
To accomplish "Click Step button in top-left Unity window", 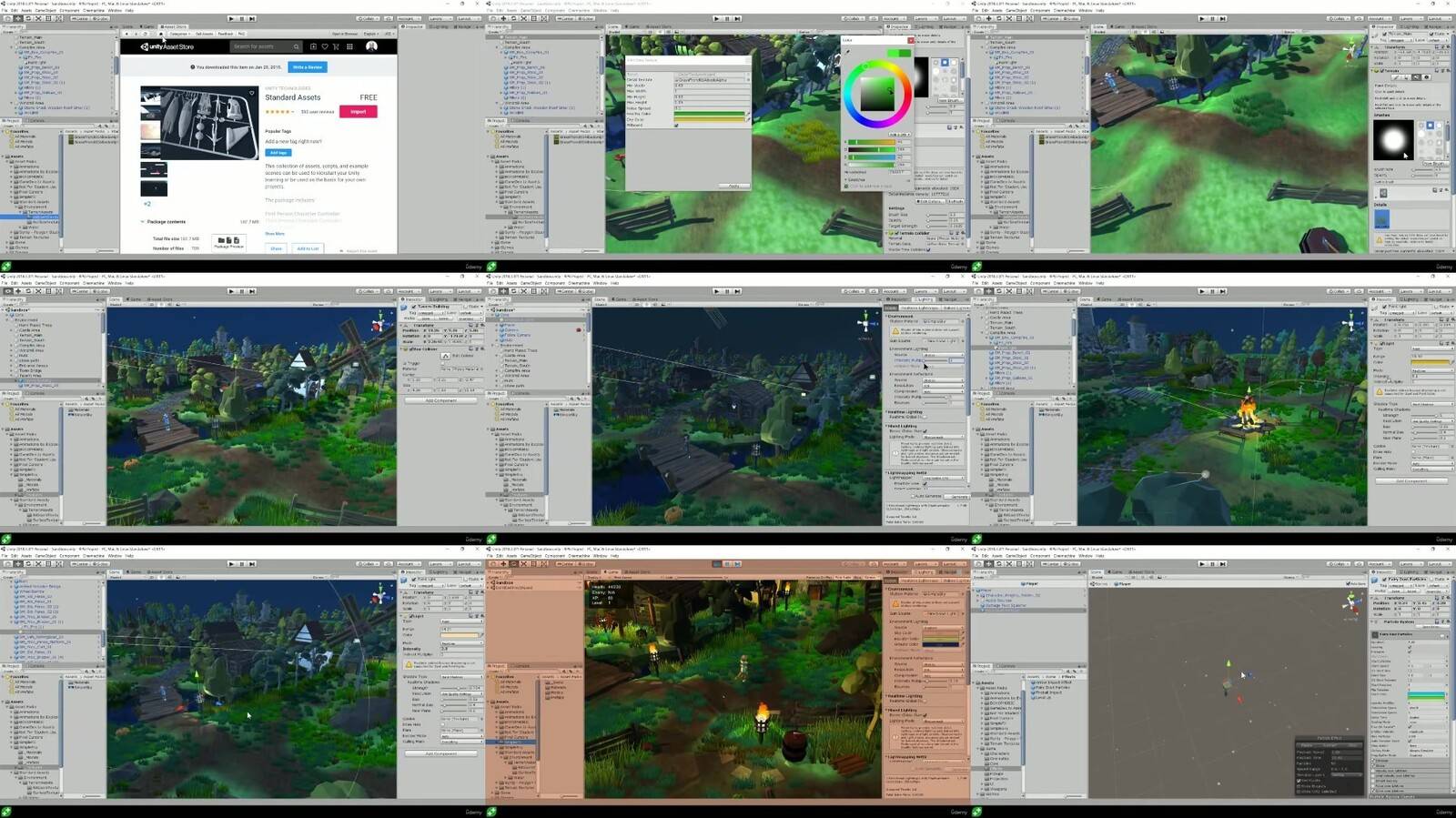I will [252, 18].
